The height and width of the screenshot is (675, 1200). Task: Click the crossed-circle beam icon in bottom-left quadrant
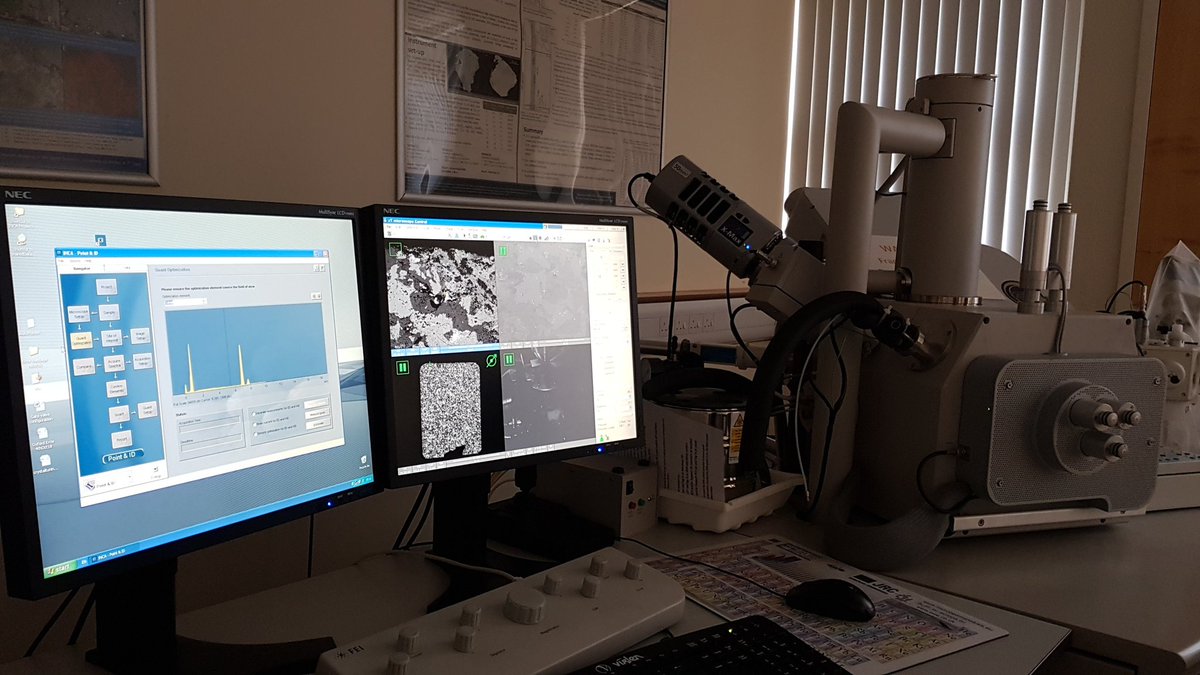coord(491,361)
